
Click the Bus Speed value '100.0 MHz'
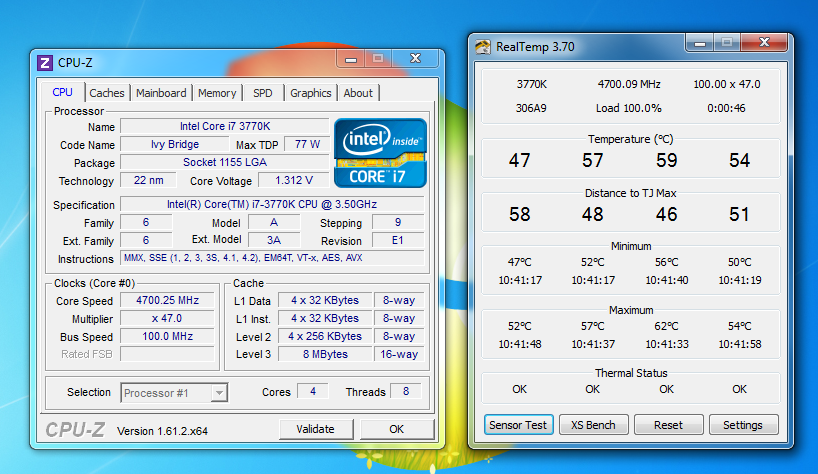(167, 336)
